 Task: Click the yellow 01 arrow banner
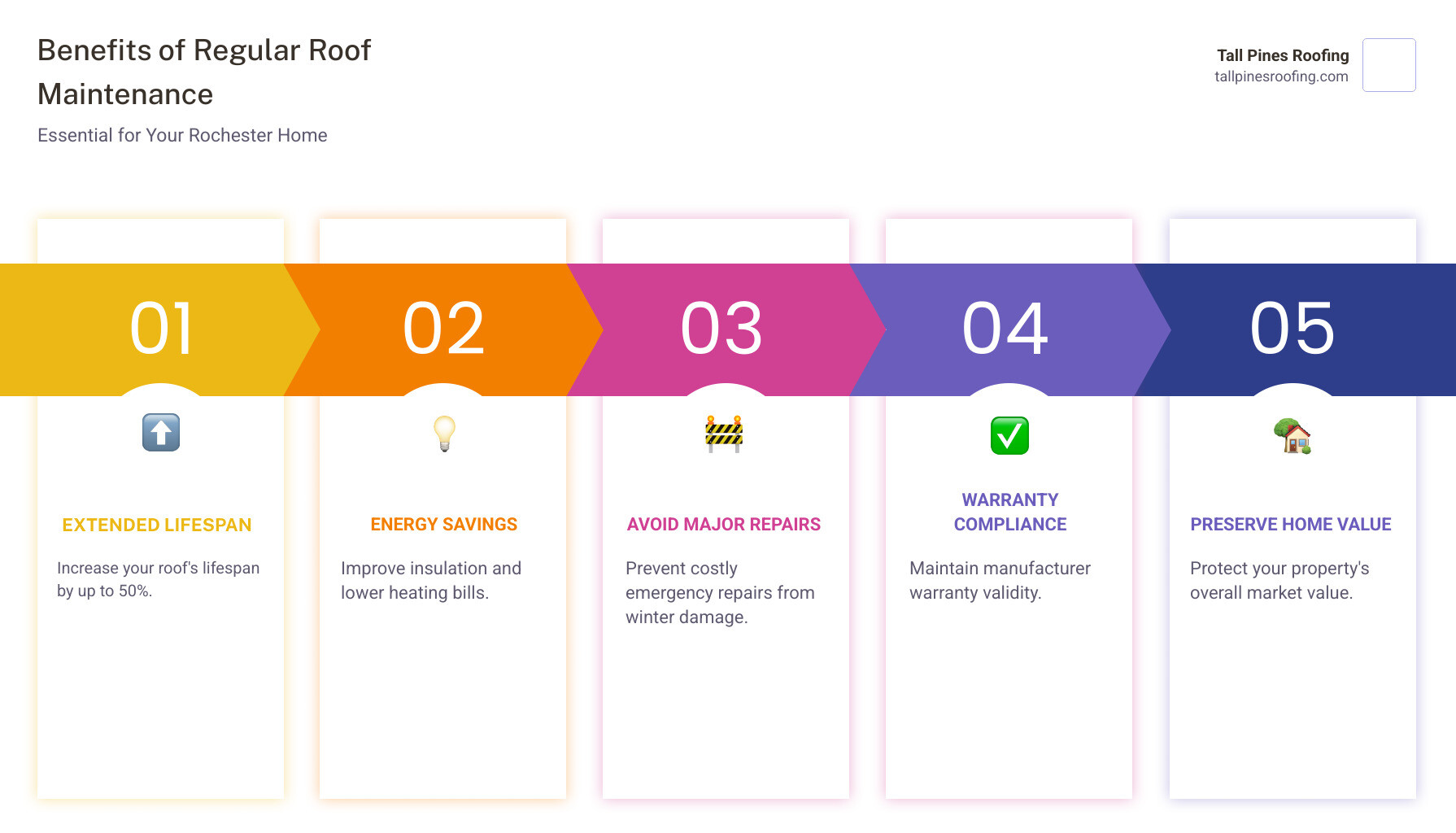161,329
